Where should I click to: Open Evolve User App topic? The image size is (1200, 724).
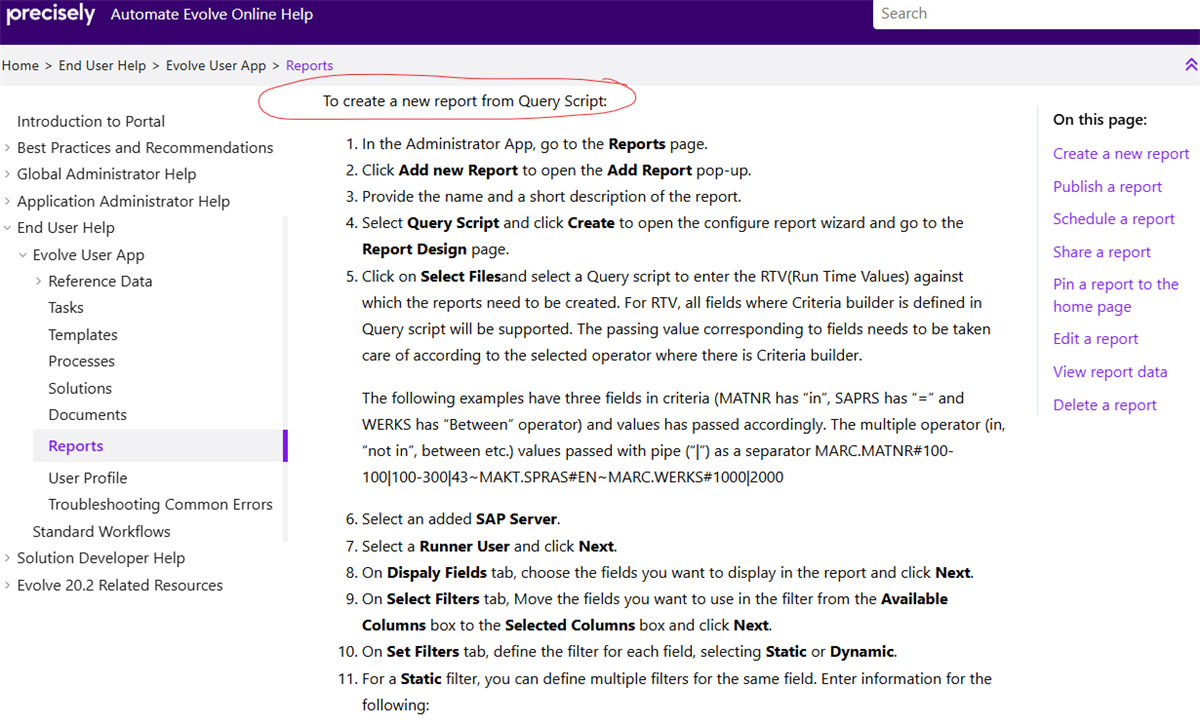tap(88, 255)
